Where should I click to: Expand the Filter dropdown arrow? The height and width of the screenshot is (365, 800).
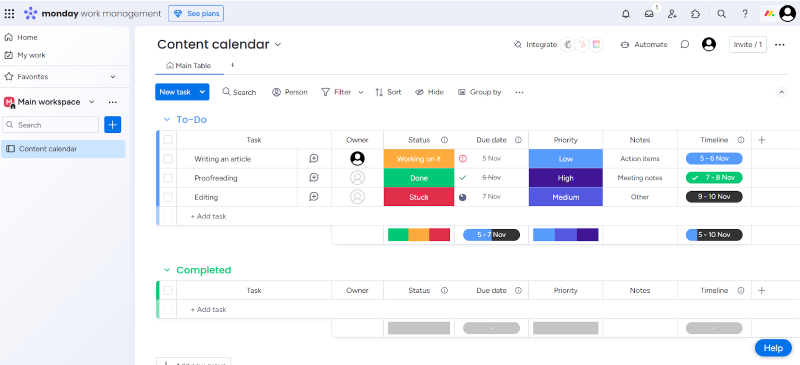(361, 92)
